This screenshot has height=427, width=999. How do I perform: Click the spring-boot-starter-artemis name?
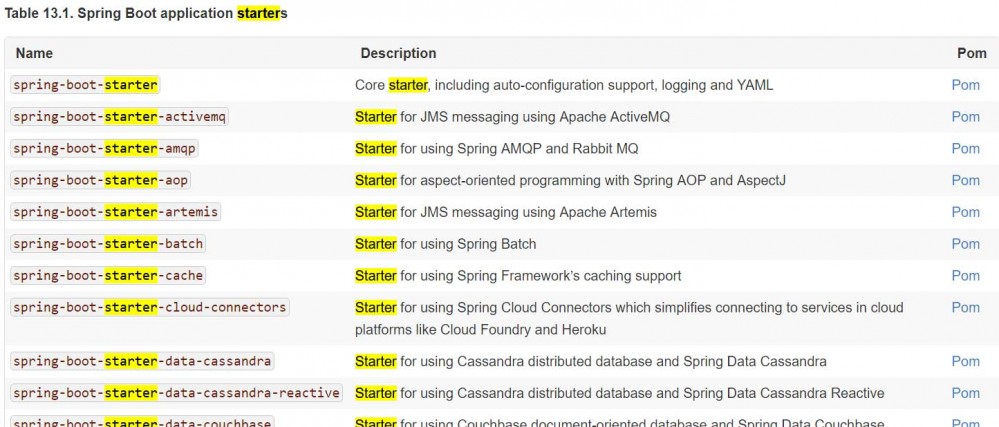pos(116,212)
